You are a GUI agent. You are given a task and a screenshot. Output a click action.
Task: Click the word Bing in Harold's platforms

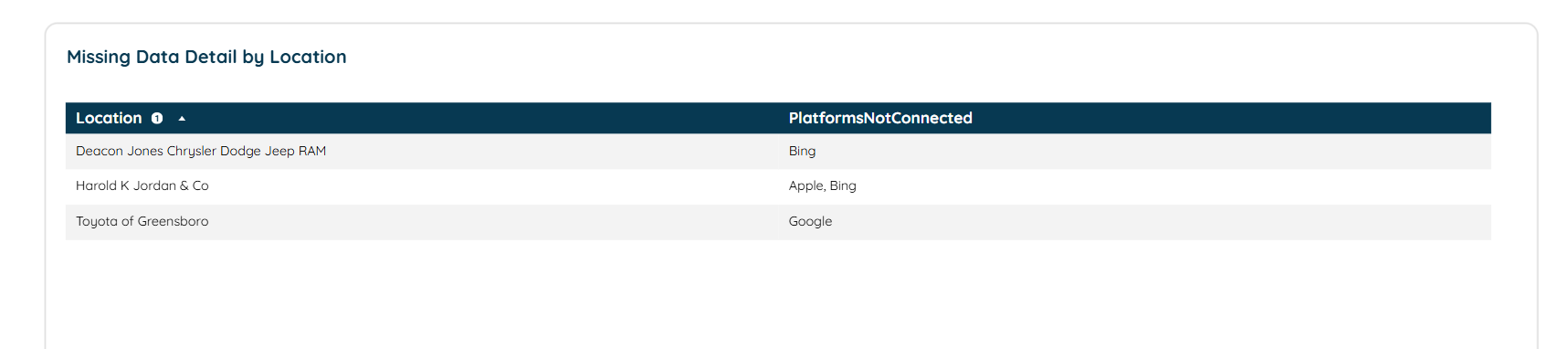tap(843, 185)
